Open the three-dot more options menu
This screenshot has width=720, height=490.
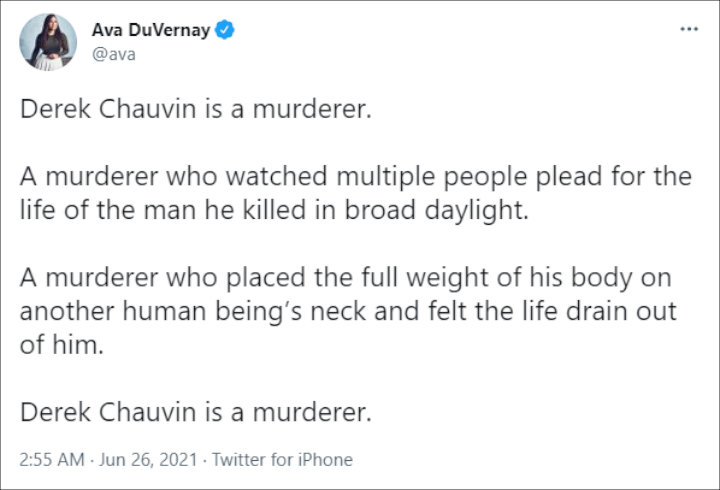[689, 29]
